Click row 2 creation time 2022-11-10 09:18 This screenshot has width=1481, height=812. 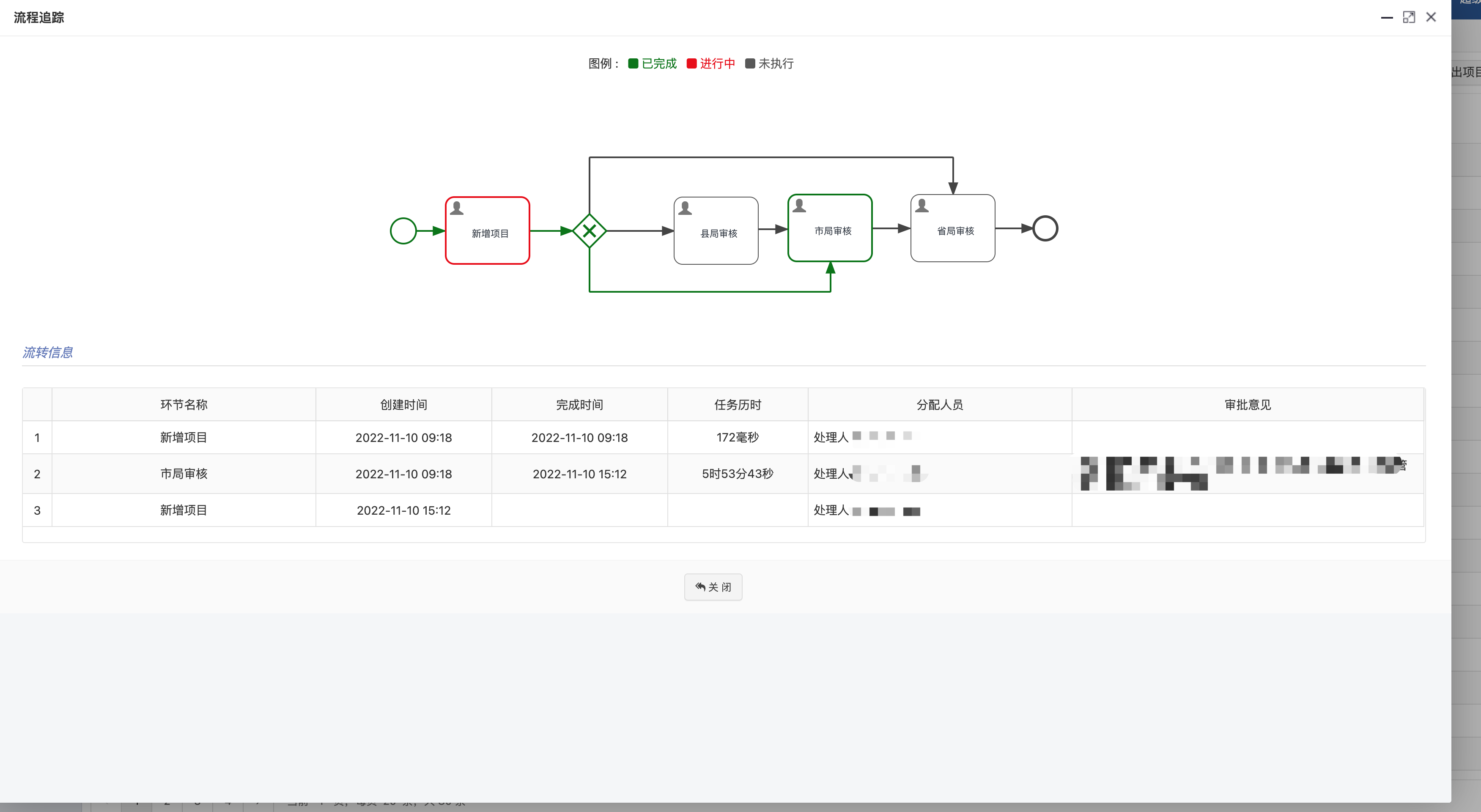(x=403, y=473)
